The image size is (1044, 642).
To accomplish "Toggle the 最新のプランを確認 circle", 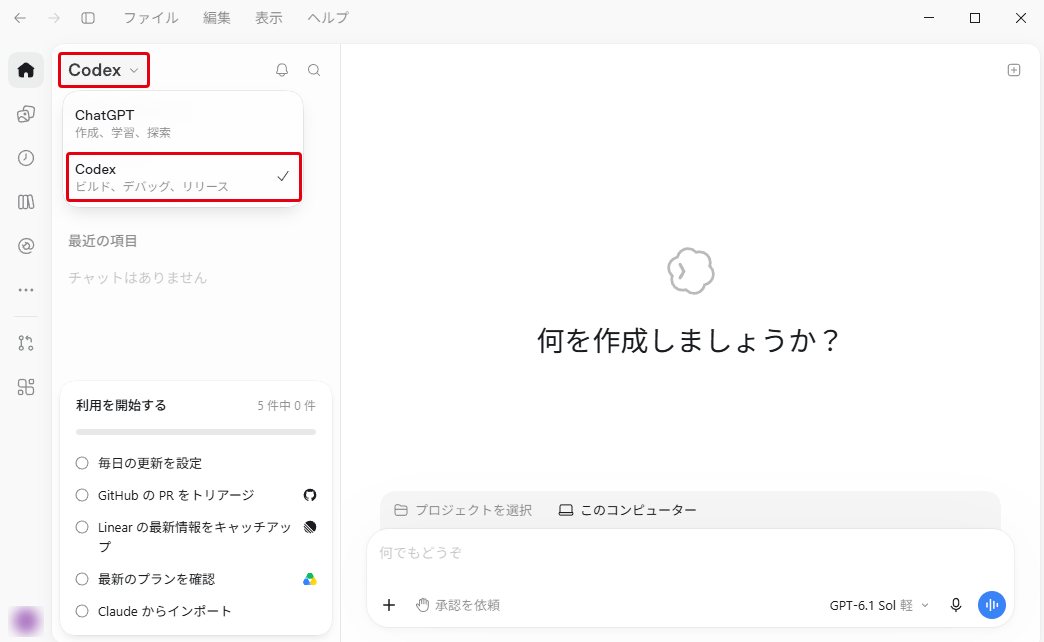I will coord(82,579).
